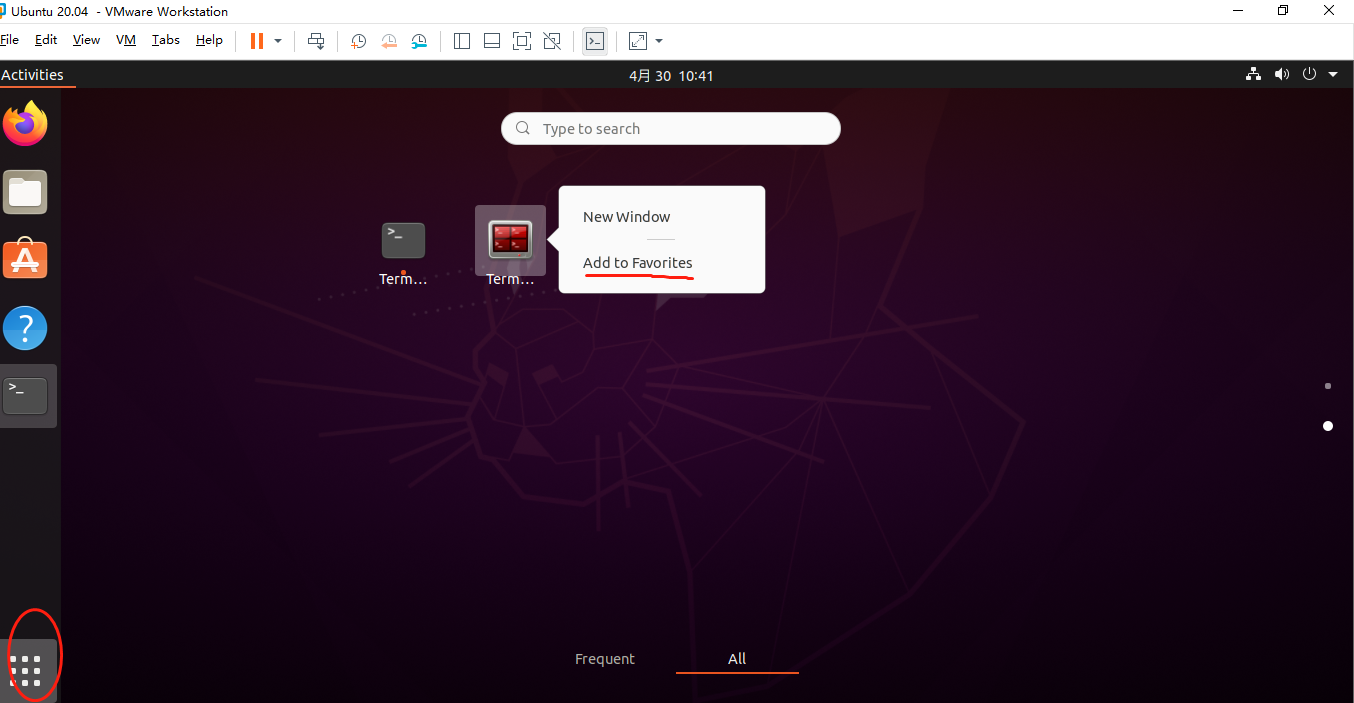Revert the VM to its previous snapshot
The image size is (1354, 703).
point(389,41)
